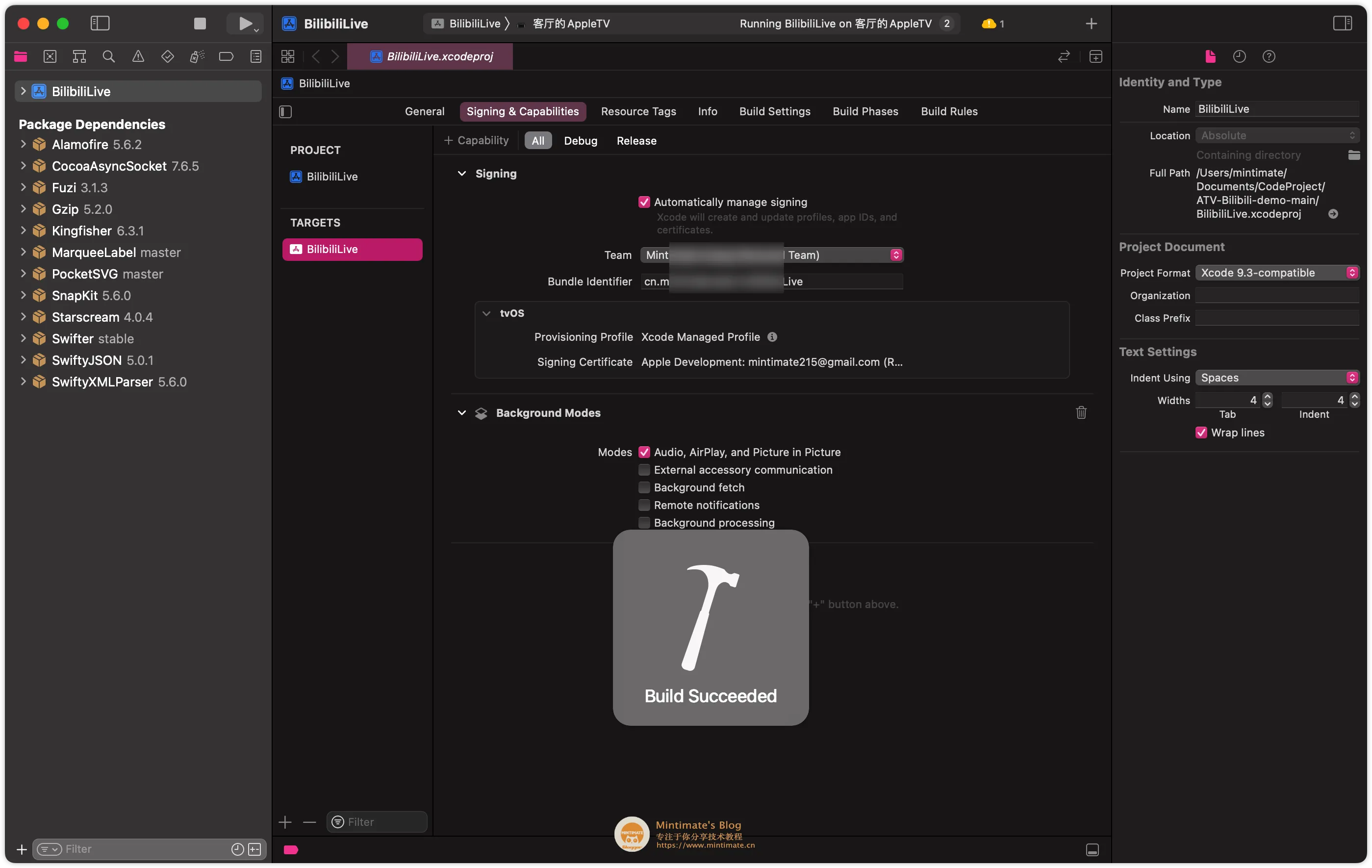Image resolution: width=1372 pixels, height=868 pixels.
Task: Open the related items grid menu
Action: point(288,56)
